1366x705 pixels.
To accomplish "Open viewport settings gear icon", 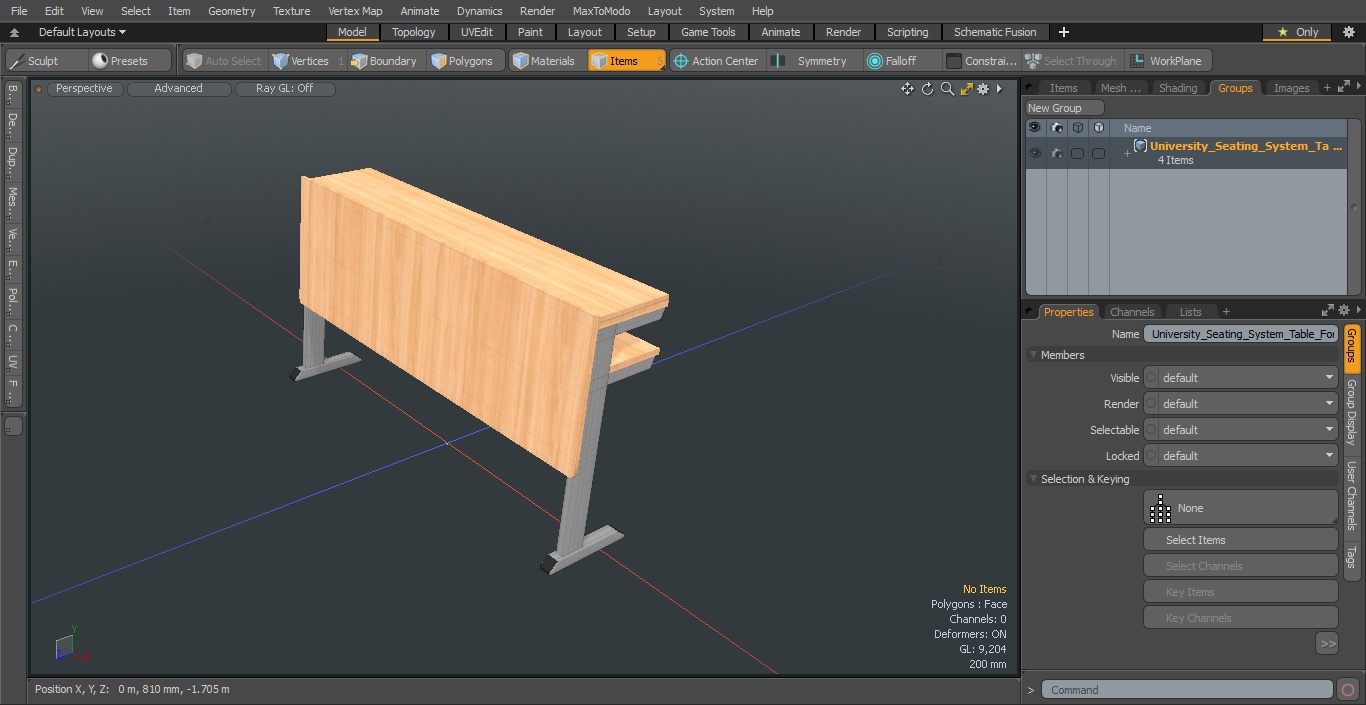I will point(983,89).
